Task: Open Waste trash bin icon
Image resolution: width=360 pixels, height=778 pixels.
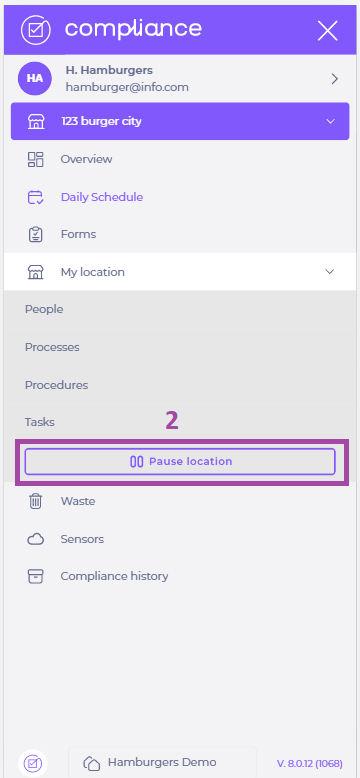Action: point(36,501)
